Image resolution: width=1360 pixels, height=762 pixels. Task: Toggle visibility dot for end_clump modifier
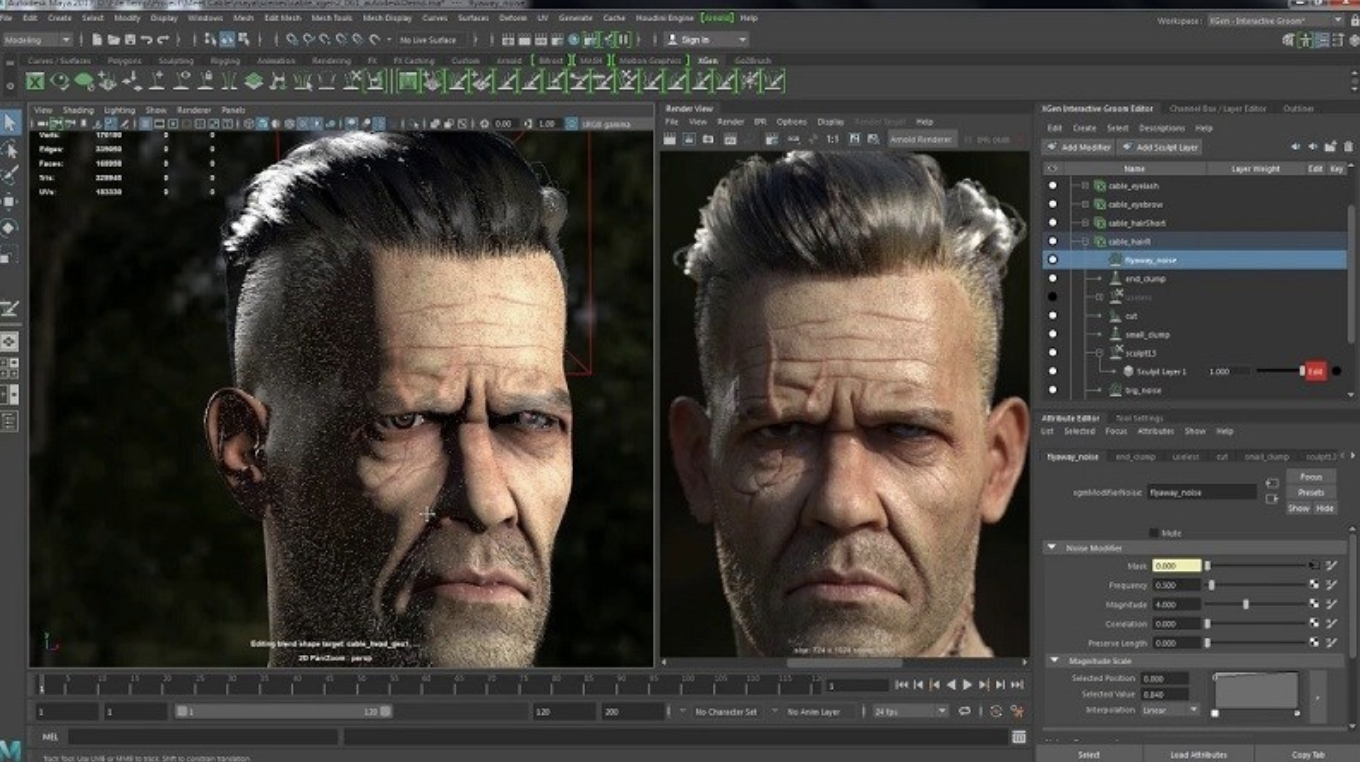coord(1052,279)
